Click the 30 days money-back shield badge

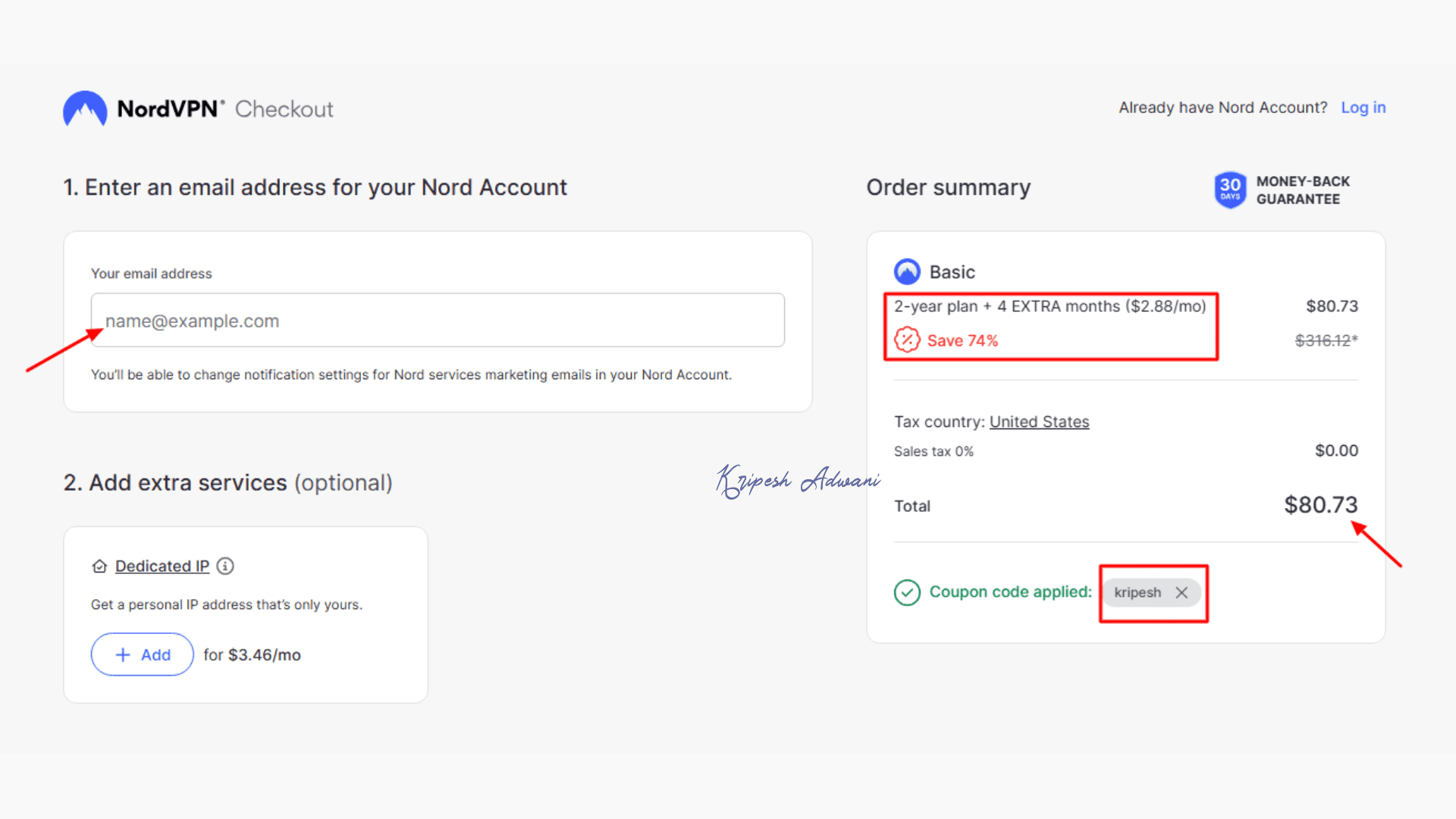coord(1230,190)
